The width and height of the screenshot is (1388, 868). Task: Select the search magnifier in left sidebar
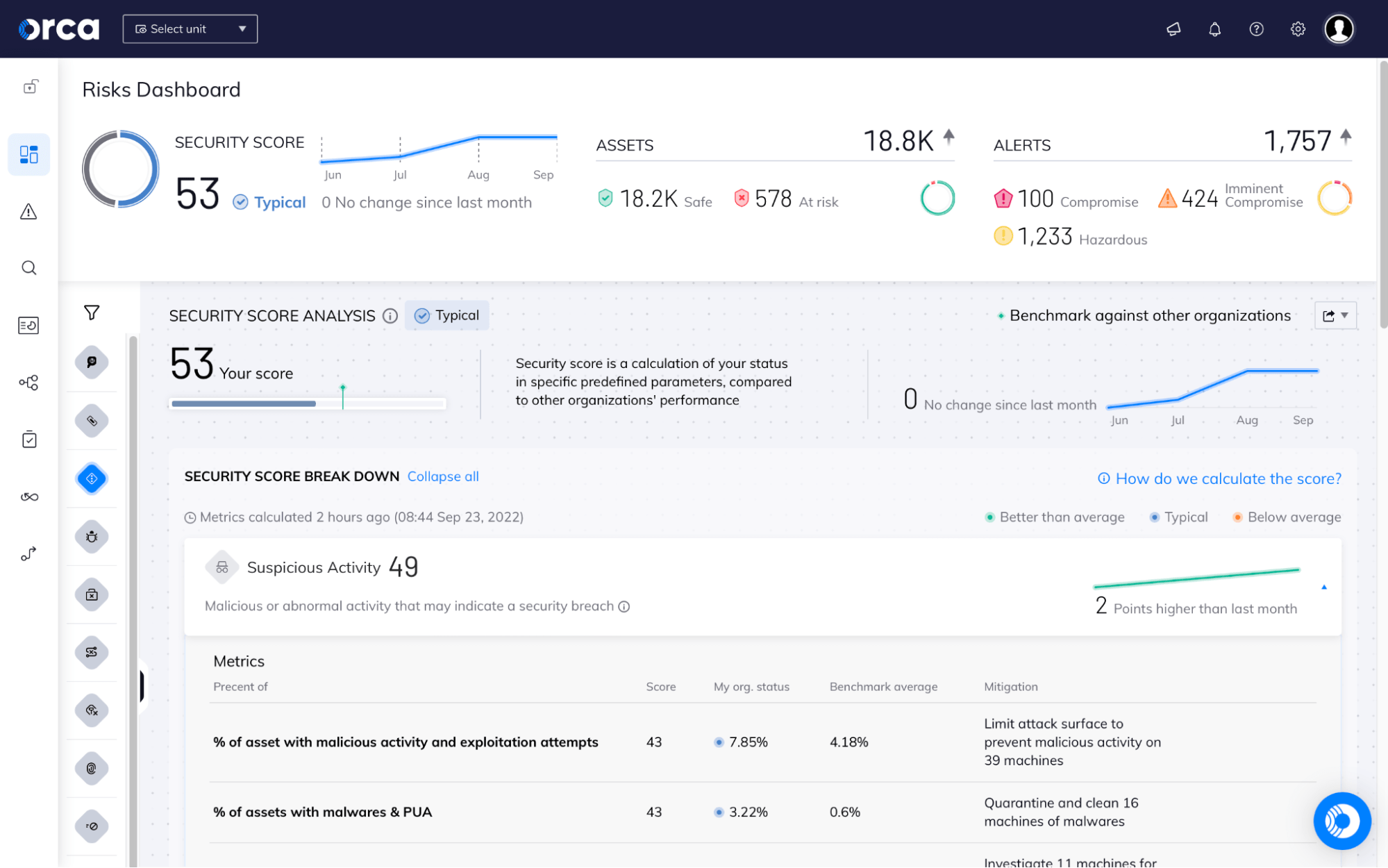pos(28,267)
